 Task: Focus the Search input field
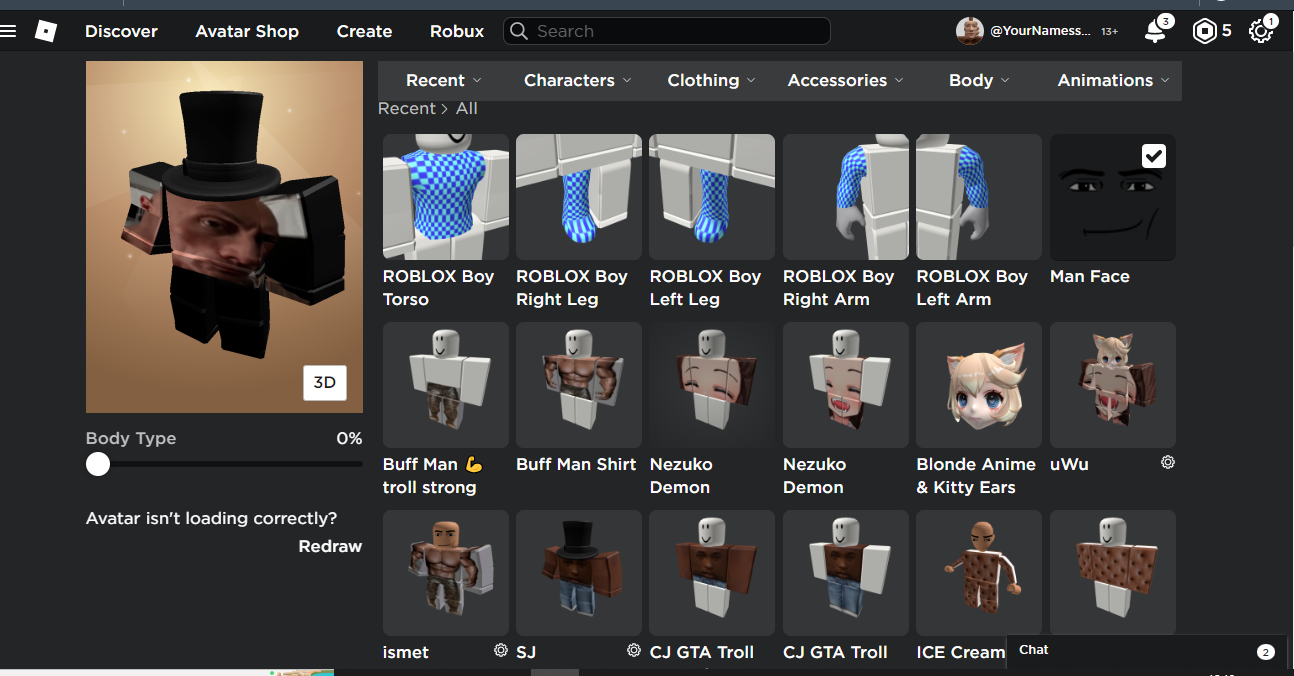click(x=667, y=31)
